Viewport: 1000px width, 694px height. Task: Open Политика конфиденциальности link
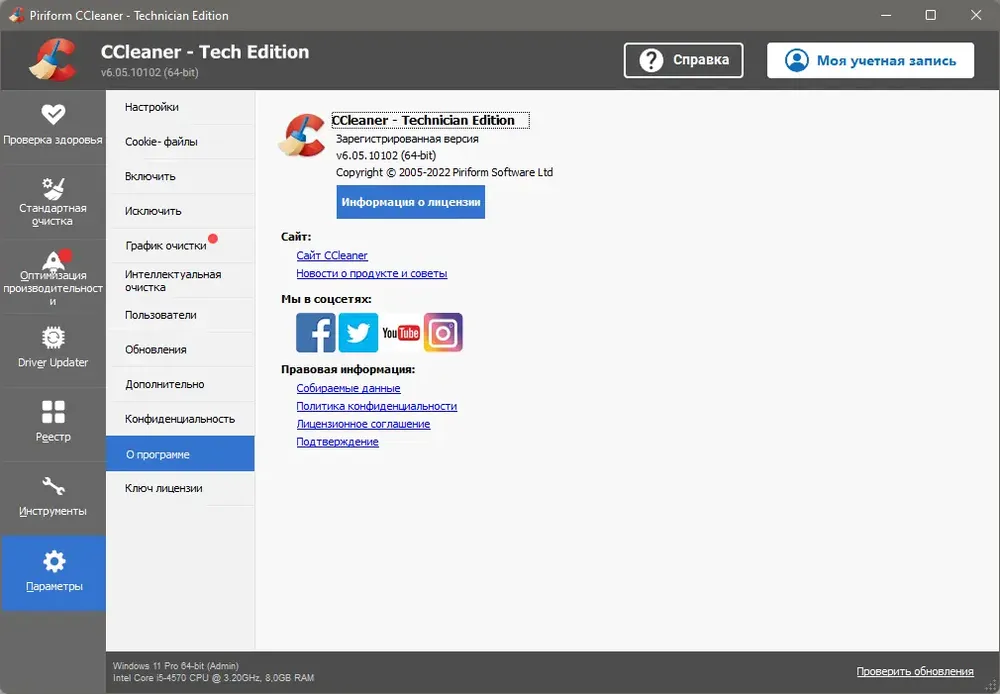point(376,406)
